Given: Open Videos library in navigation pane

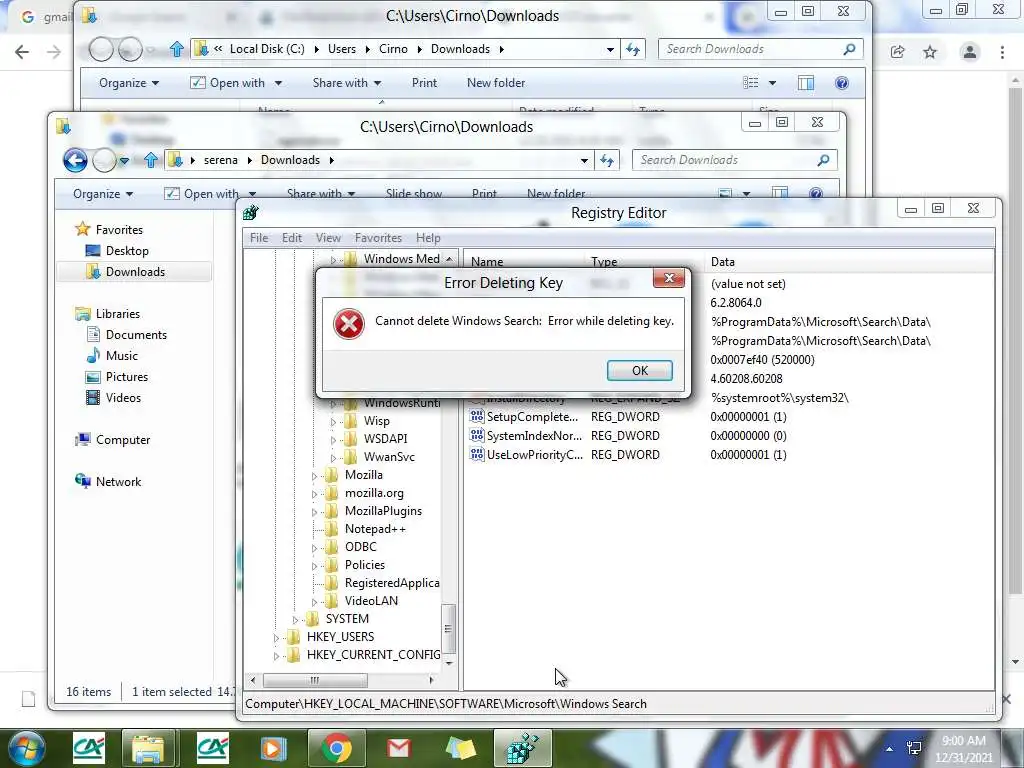Looking at the screenshot, I should tap(123, 398).
